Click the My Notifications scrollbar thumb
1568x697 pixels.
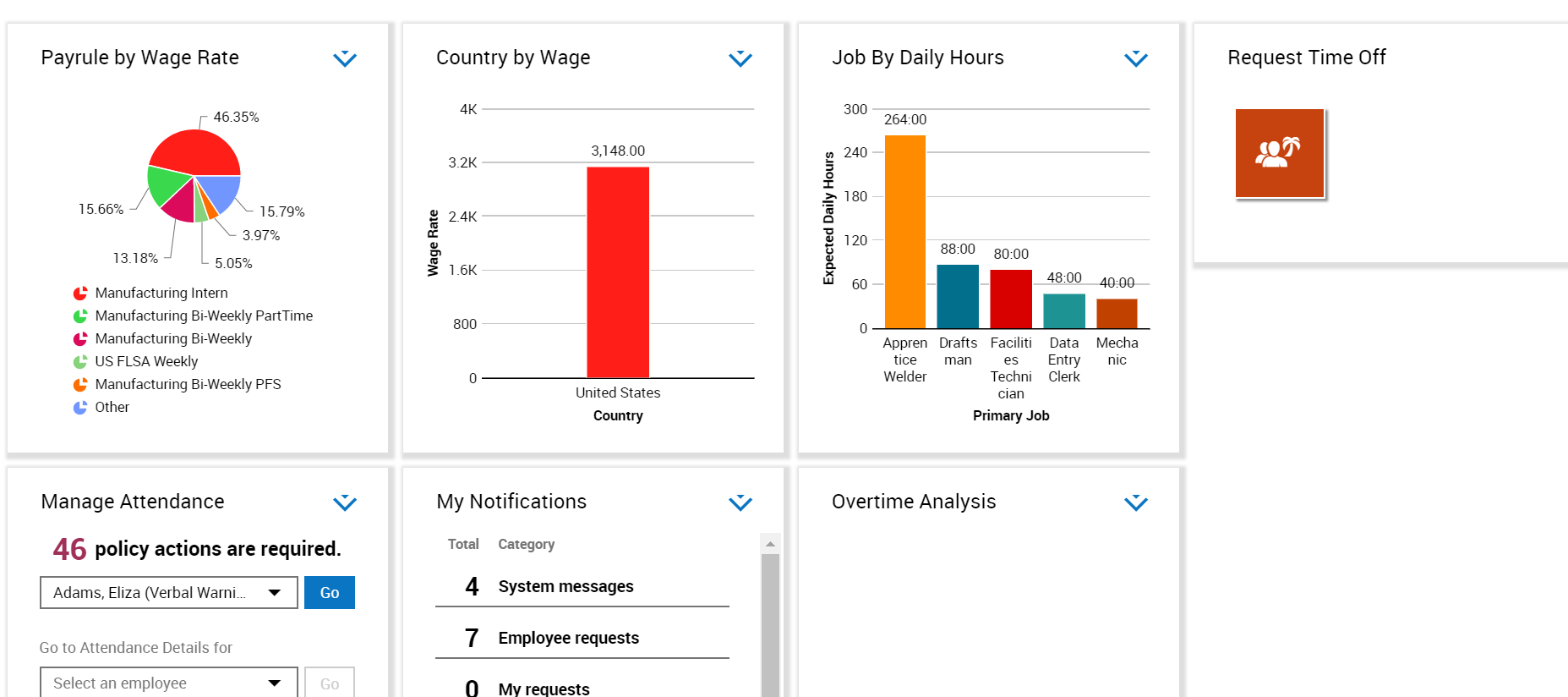(770, 626)
